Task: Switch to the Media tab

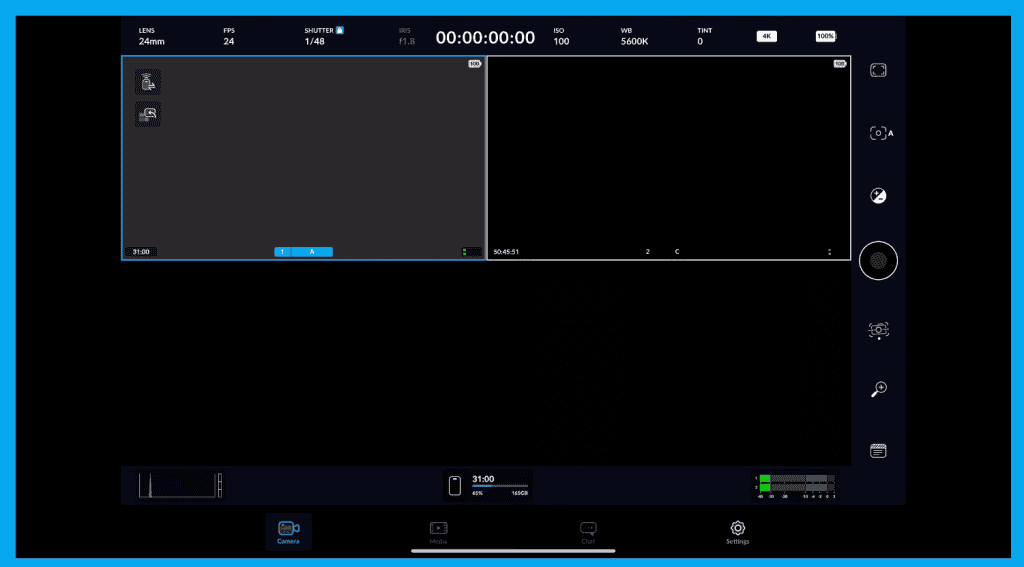Action: point(438,532)
